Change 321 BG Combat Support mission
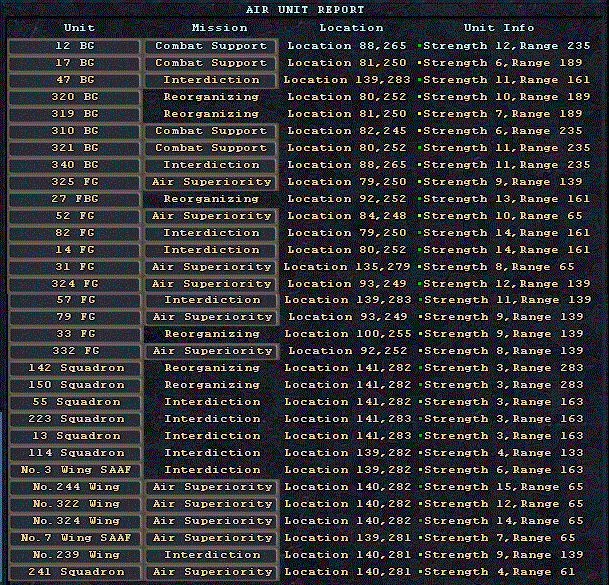This screenshot has height=585, width=609. coord(211,148)
